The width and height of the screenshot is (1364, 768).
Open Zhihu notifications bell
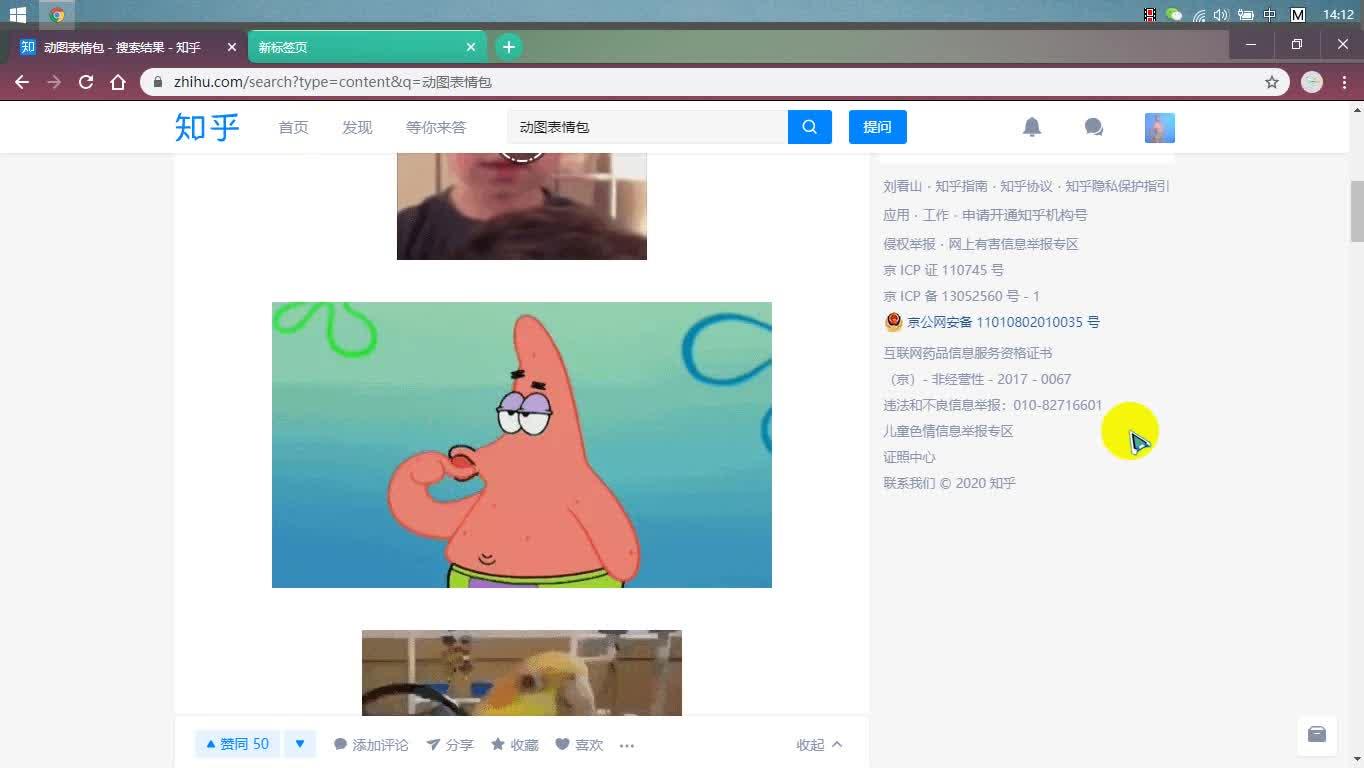click(x=1031, y=127)
